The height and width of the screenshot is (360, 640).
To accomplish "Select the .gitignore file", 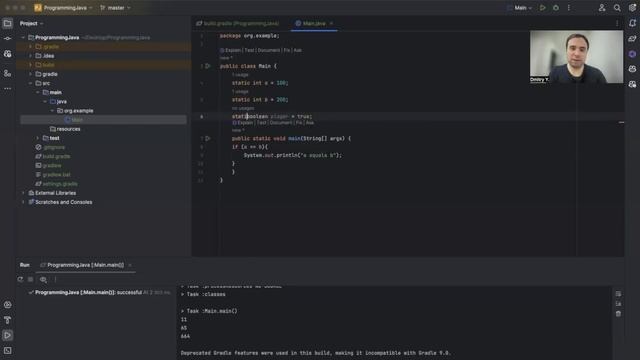I will click(x=51, y=147).
